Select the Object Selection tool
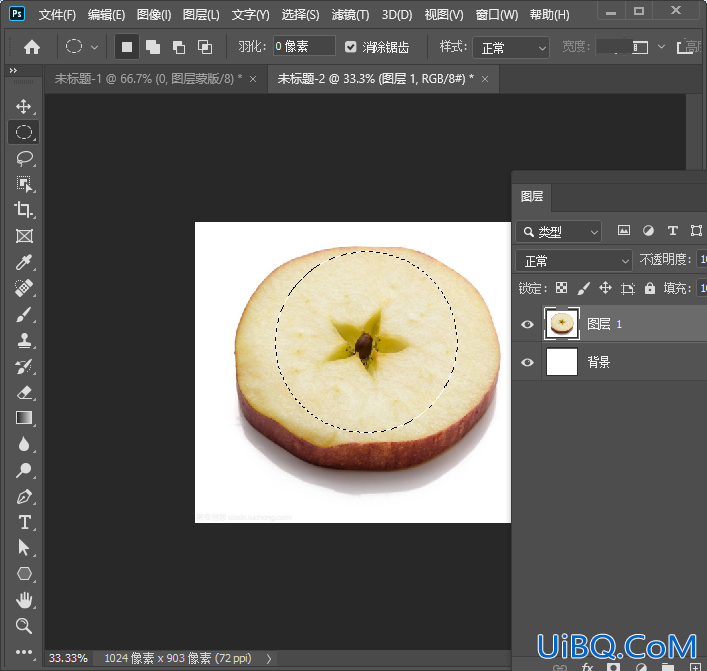 24,184
